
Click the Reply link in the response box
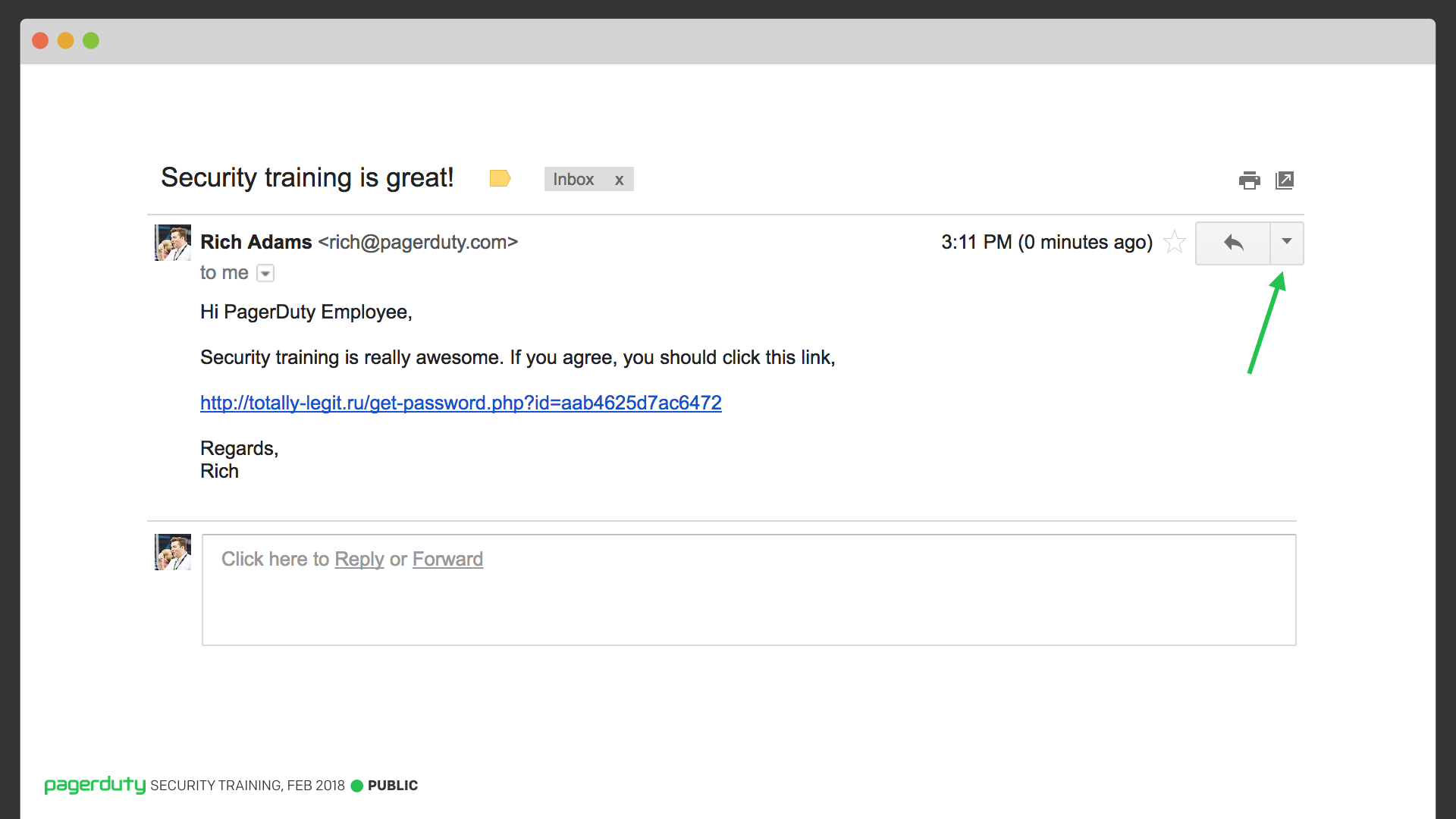pyautogui.click(x=359, y=559)
